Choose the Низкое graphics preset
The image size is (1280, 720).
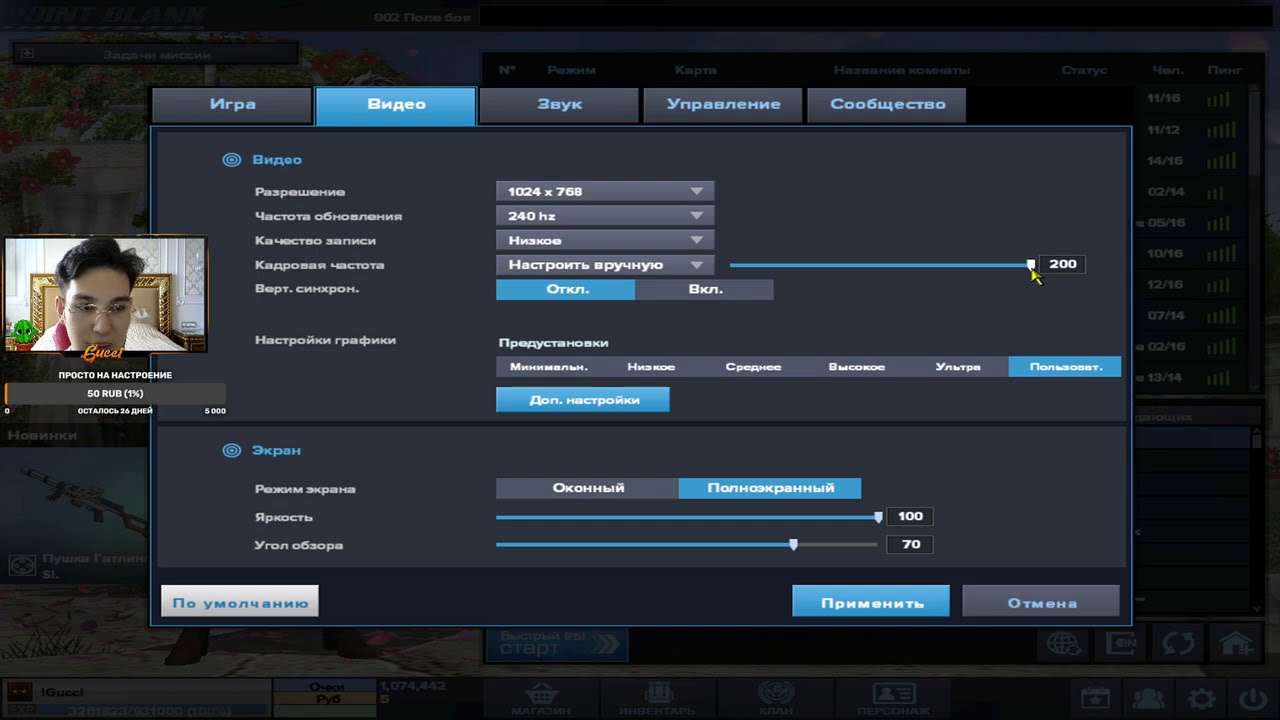coord(651,367)
